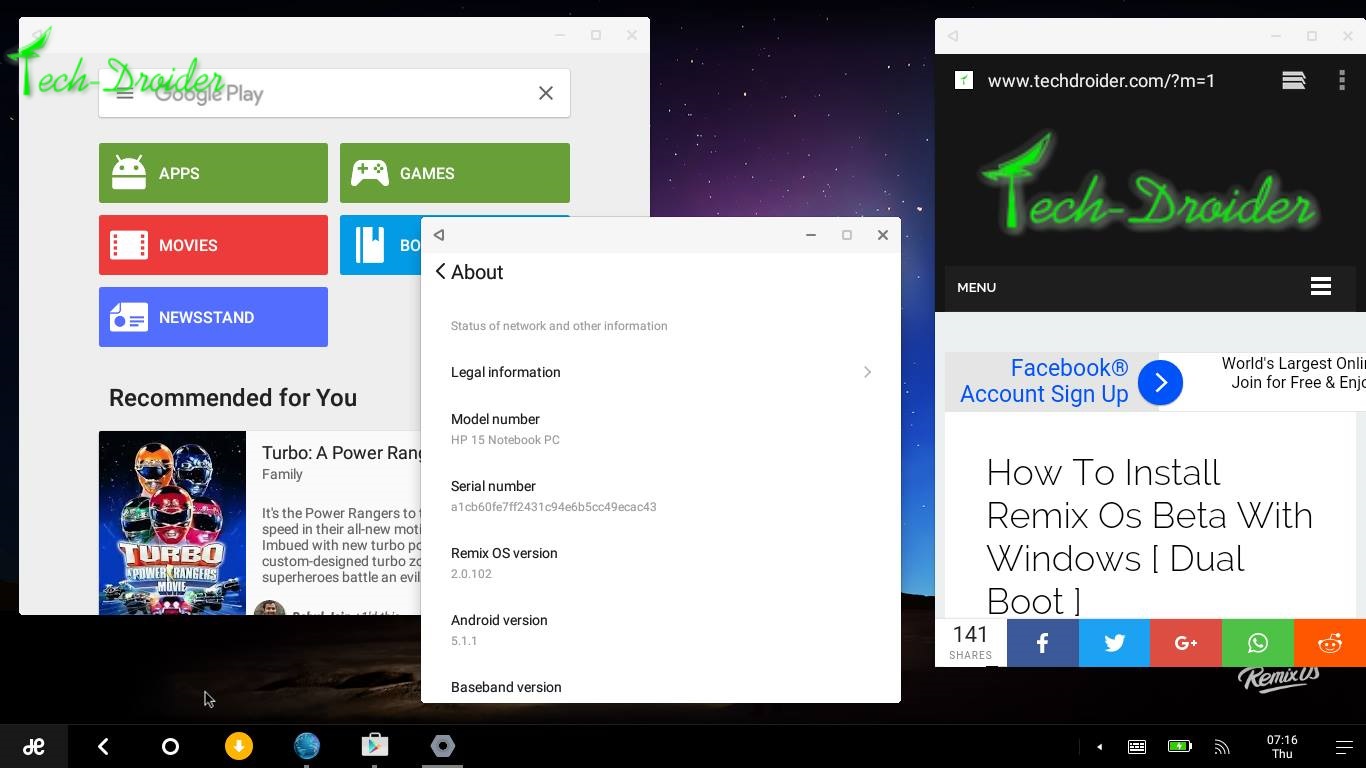
Task: Select the GAMES button in Google Play
Action: pyautogui.click(x=455, y=173)
